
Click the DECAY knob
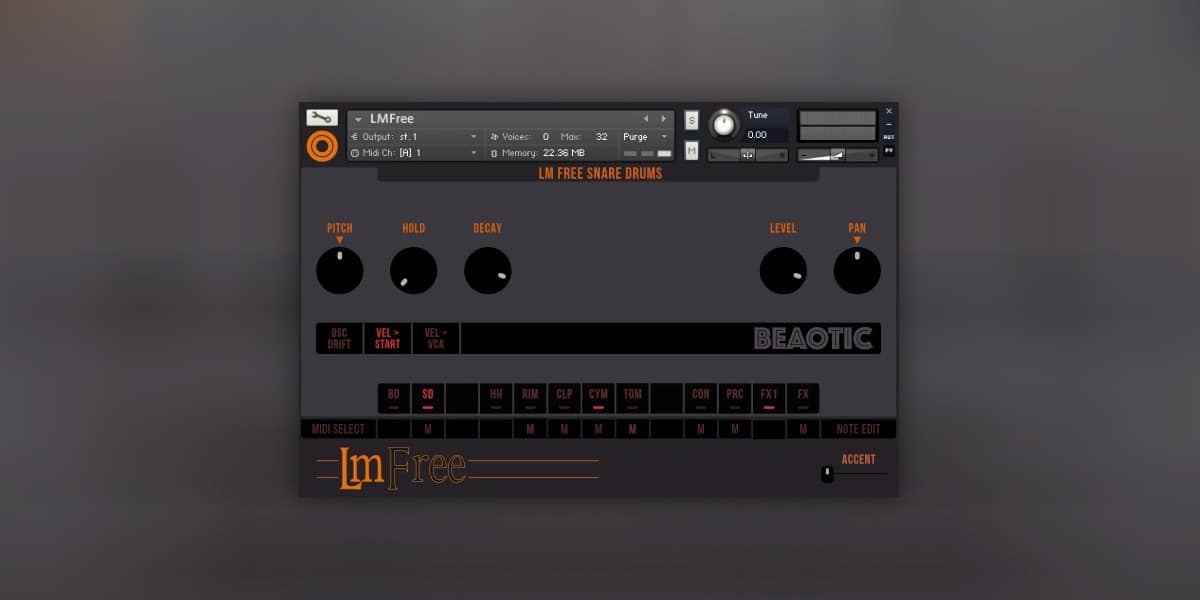[488, 271]
